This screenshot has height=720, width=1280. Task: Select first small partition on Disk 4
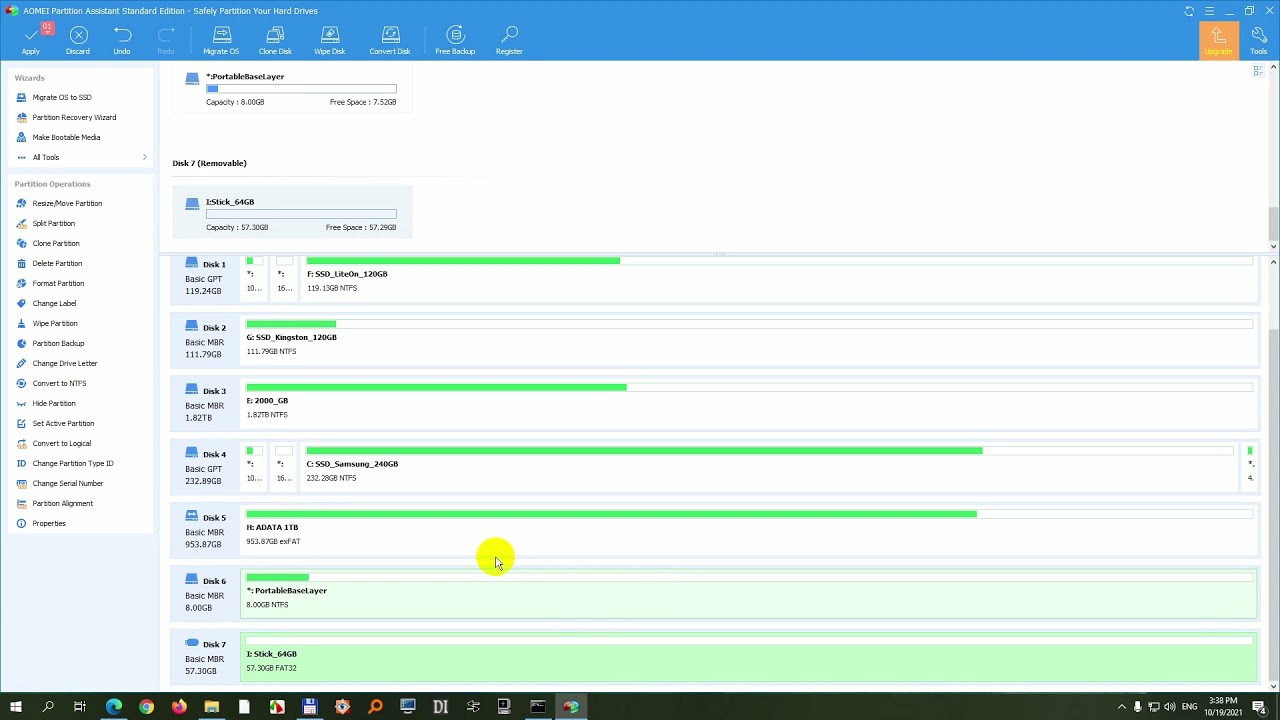[x=254, y=466]
